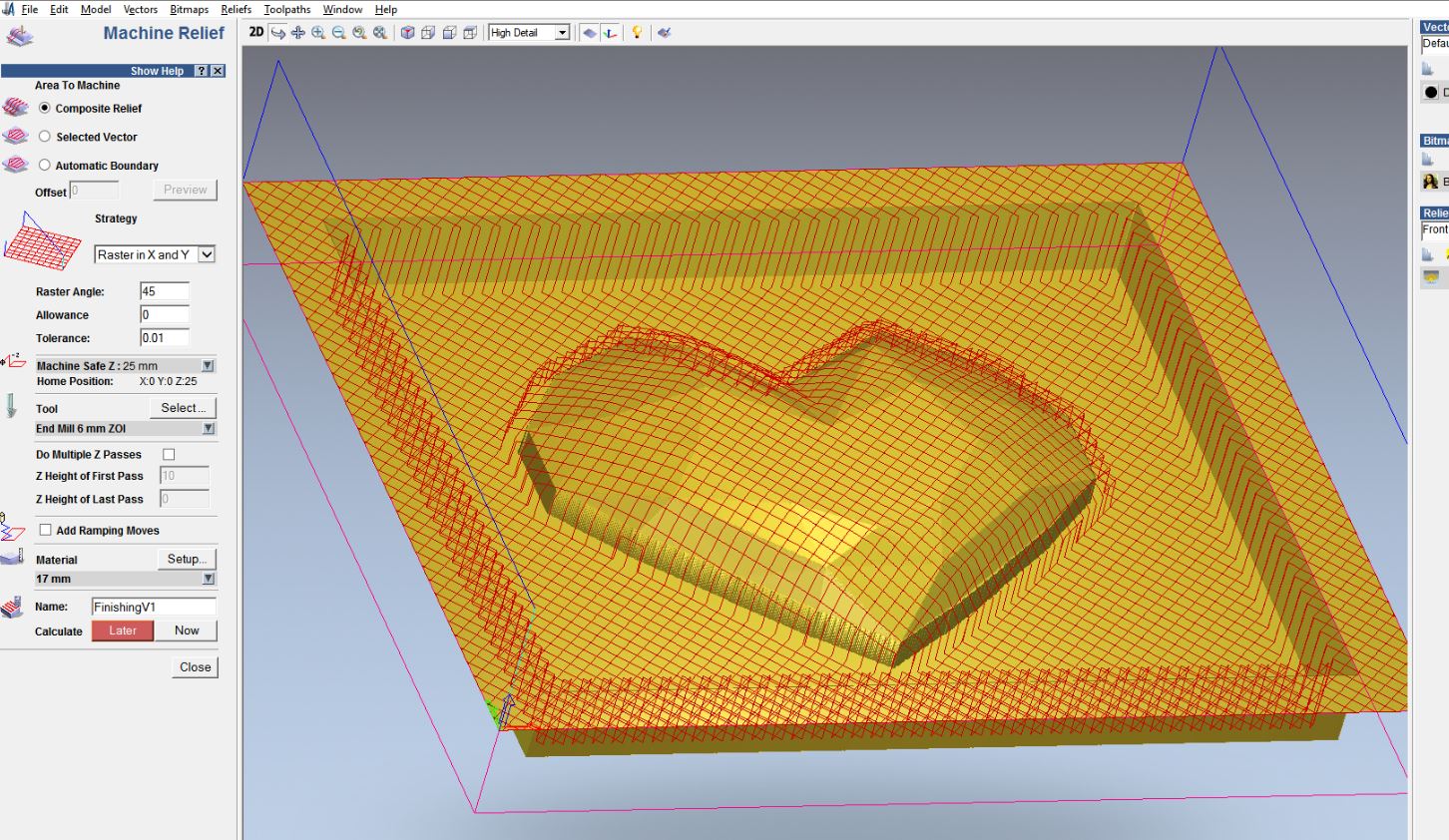The height and width of the screenshot is (840, 1449).
Task: Open the Edit menu
Action: coord(60,9)
